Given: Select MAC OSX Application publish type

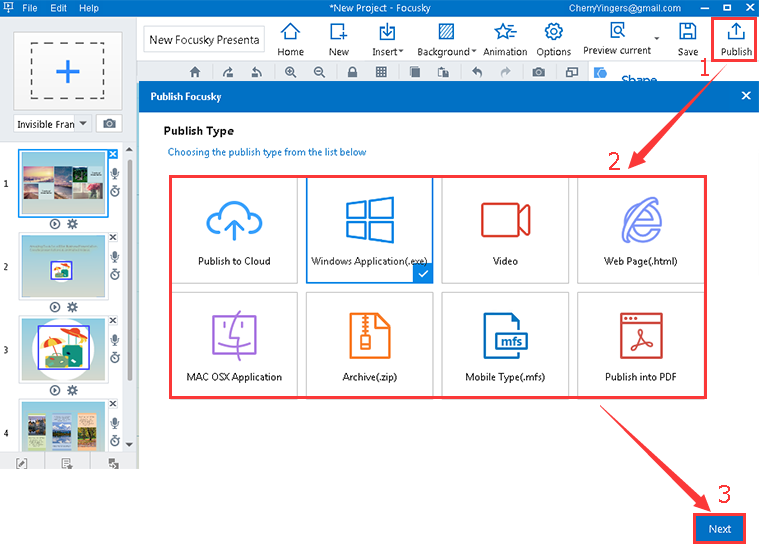Looking at the screenshot, I should pyautogui.click(x=234, y=344).
